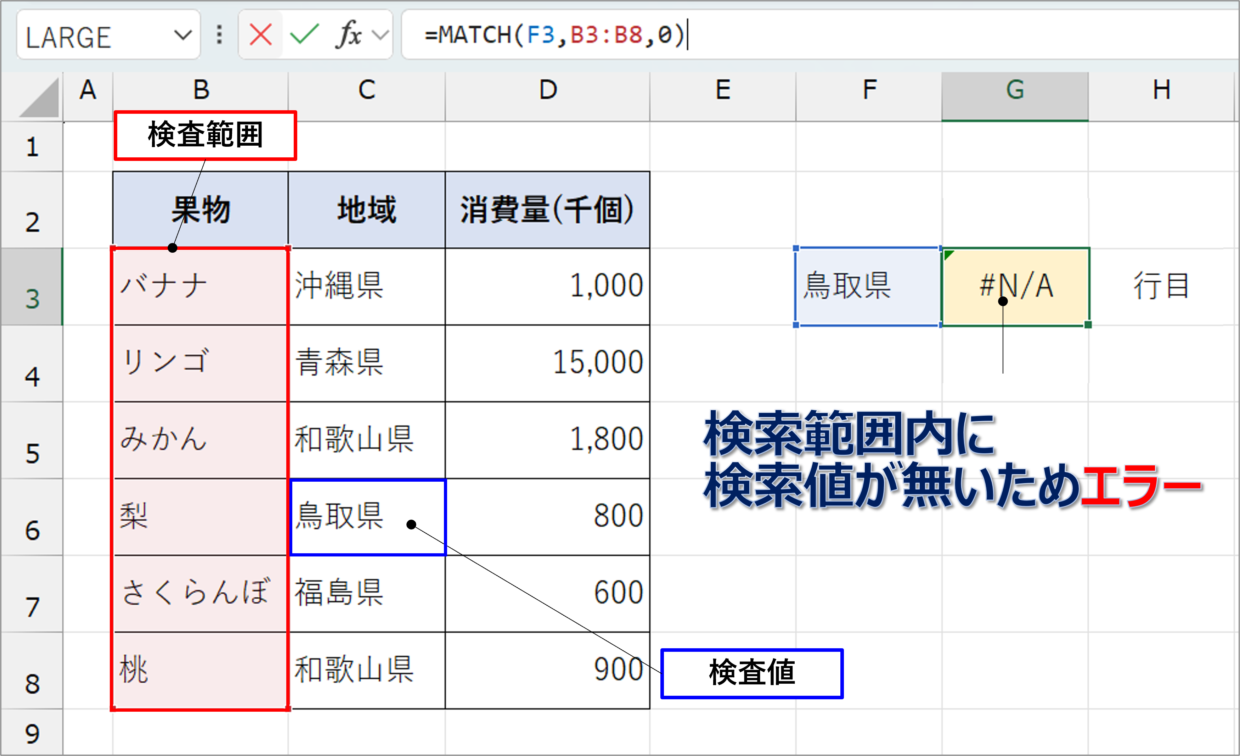Click the formula bar options dots icon
The width and height of the screenshot is (1240, 756).
click(x=219, y=36)
